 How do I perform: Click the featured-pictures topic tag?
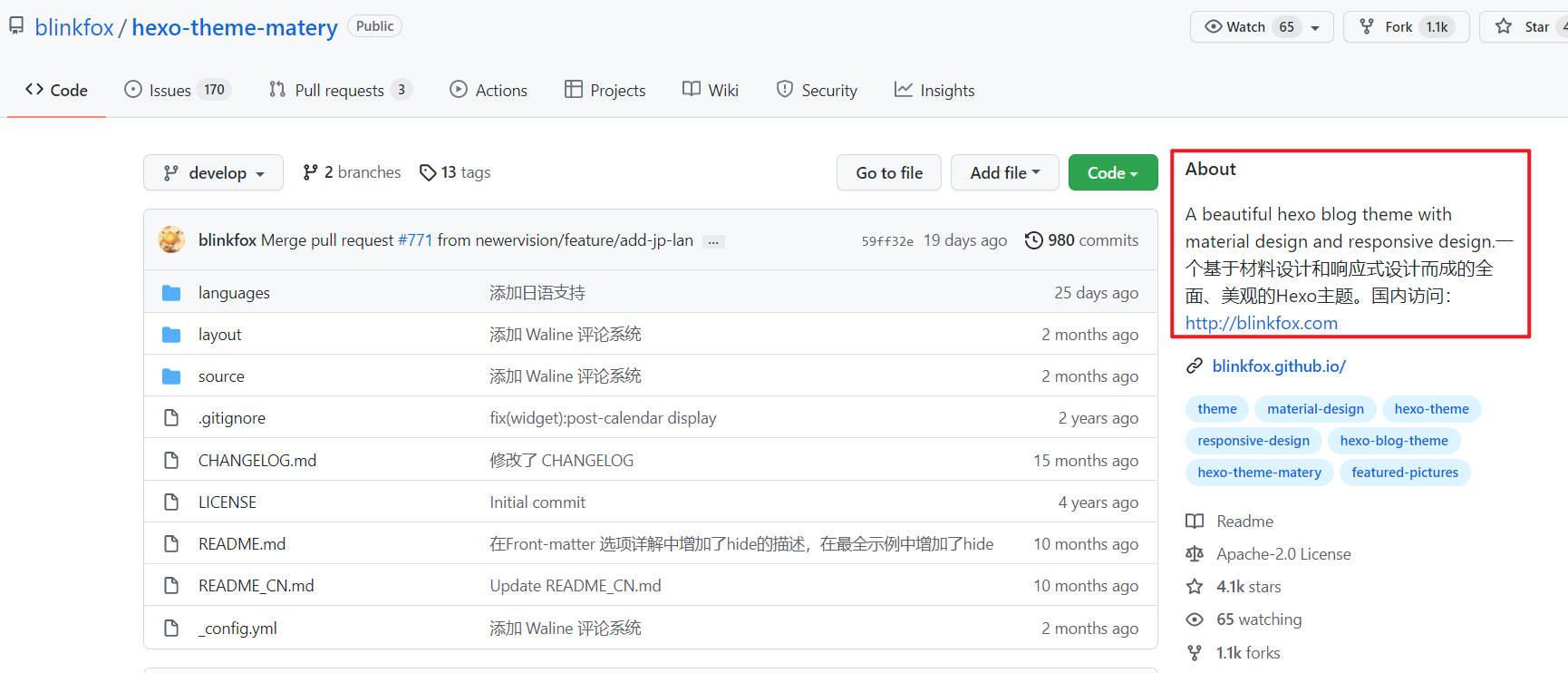point(1405,473)
